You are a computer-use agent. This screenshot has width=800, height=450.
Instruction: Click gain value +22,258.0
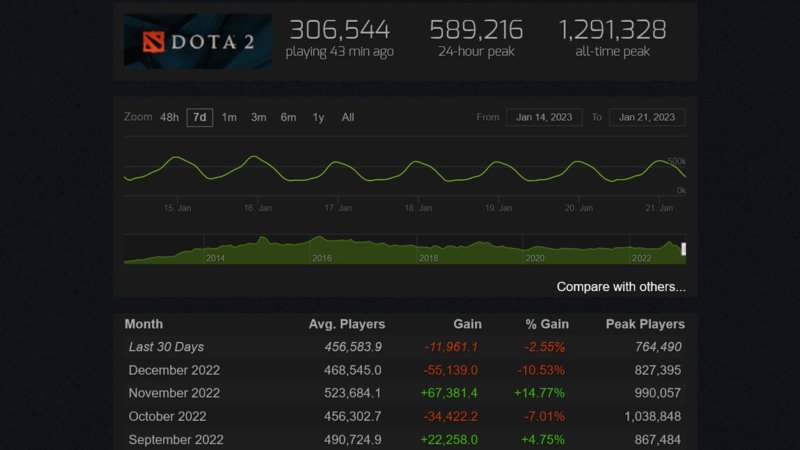point(449,439)
